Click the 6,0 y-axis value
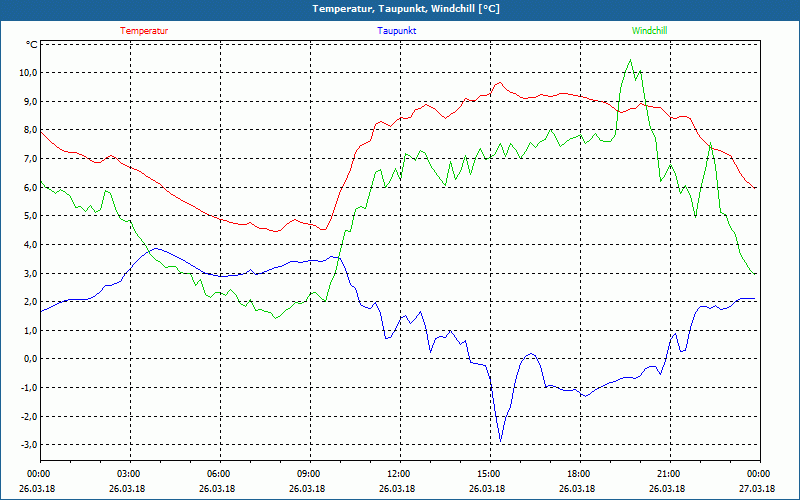800x500 pixels. click(x=29, y=187)
